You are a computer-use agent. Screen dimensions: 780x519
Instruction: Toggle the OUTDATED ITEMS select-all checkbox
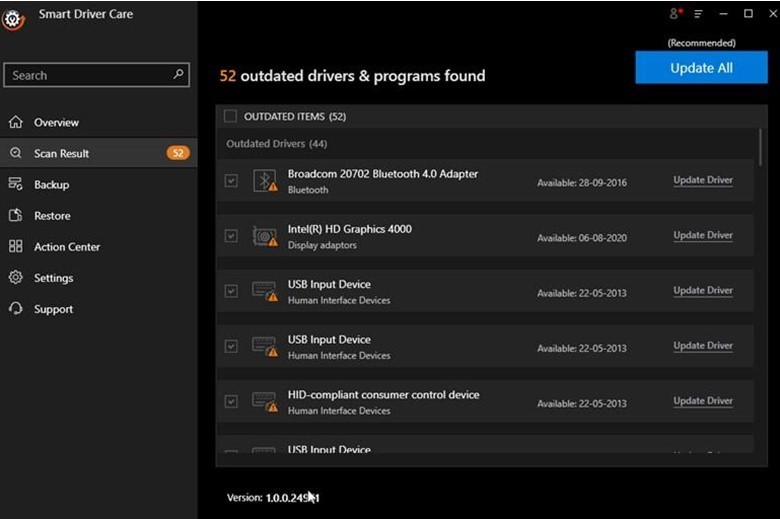point(231,117)
